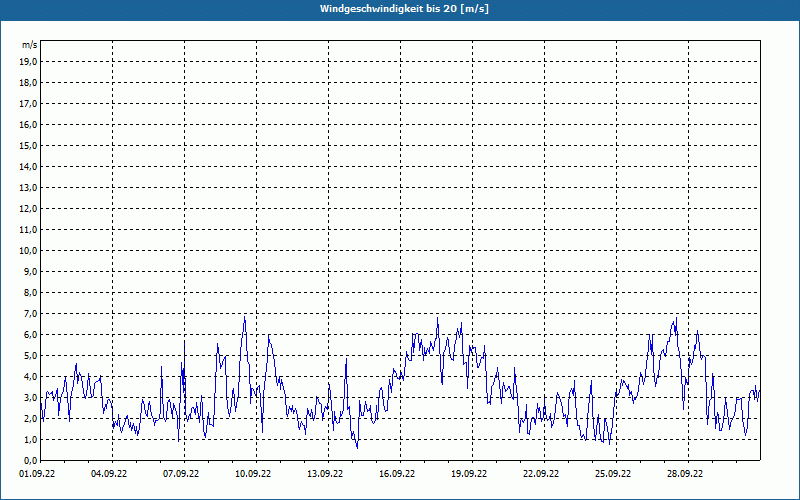800x500 pixels.
Task: Click the m/s unit label
Action: click(30, 45)
